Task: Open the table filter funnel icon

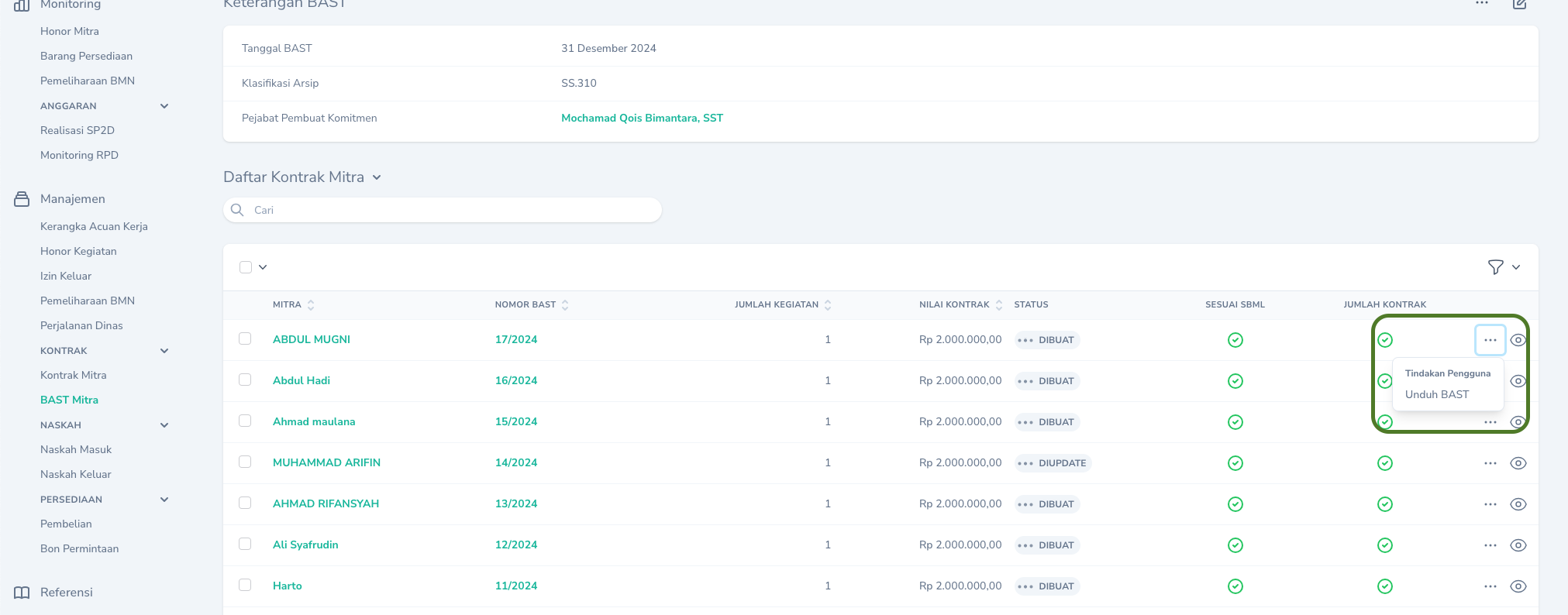Action: tap(1496, 267)
